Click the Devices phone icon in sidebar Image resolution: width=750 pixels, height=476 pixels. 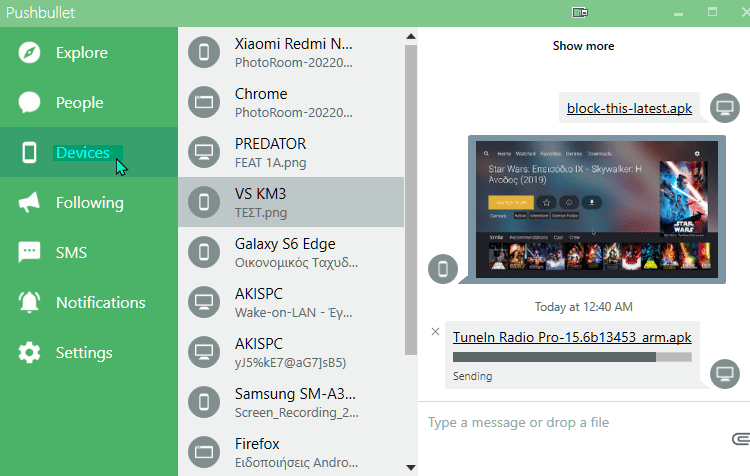pyautogui.click(x=29, y=152)
